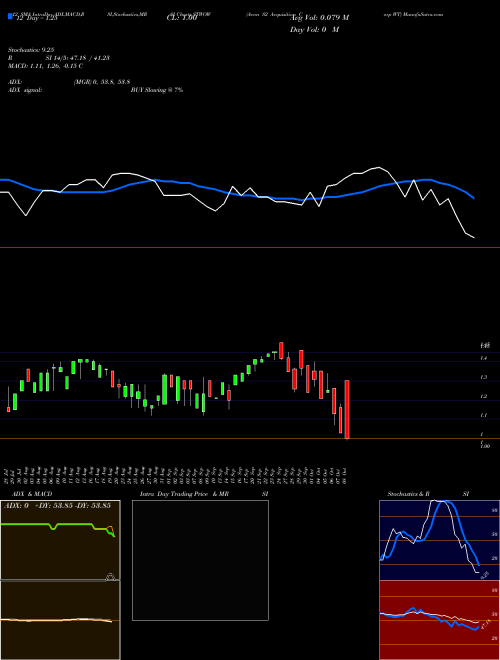
Task: Click the 1.4 price axis label
Action: (484, 358)
